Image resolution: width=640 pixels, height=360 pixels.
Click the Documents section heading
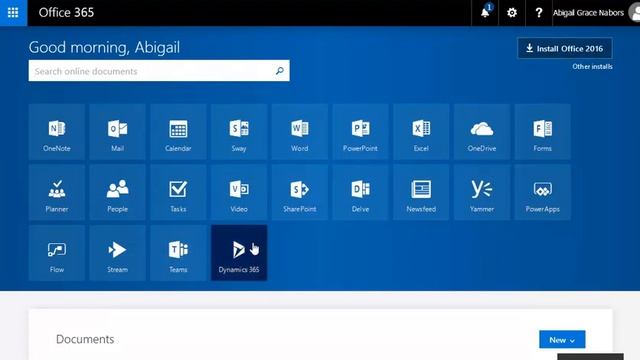click(85, 339)
